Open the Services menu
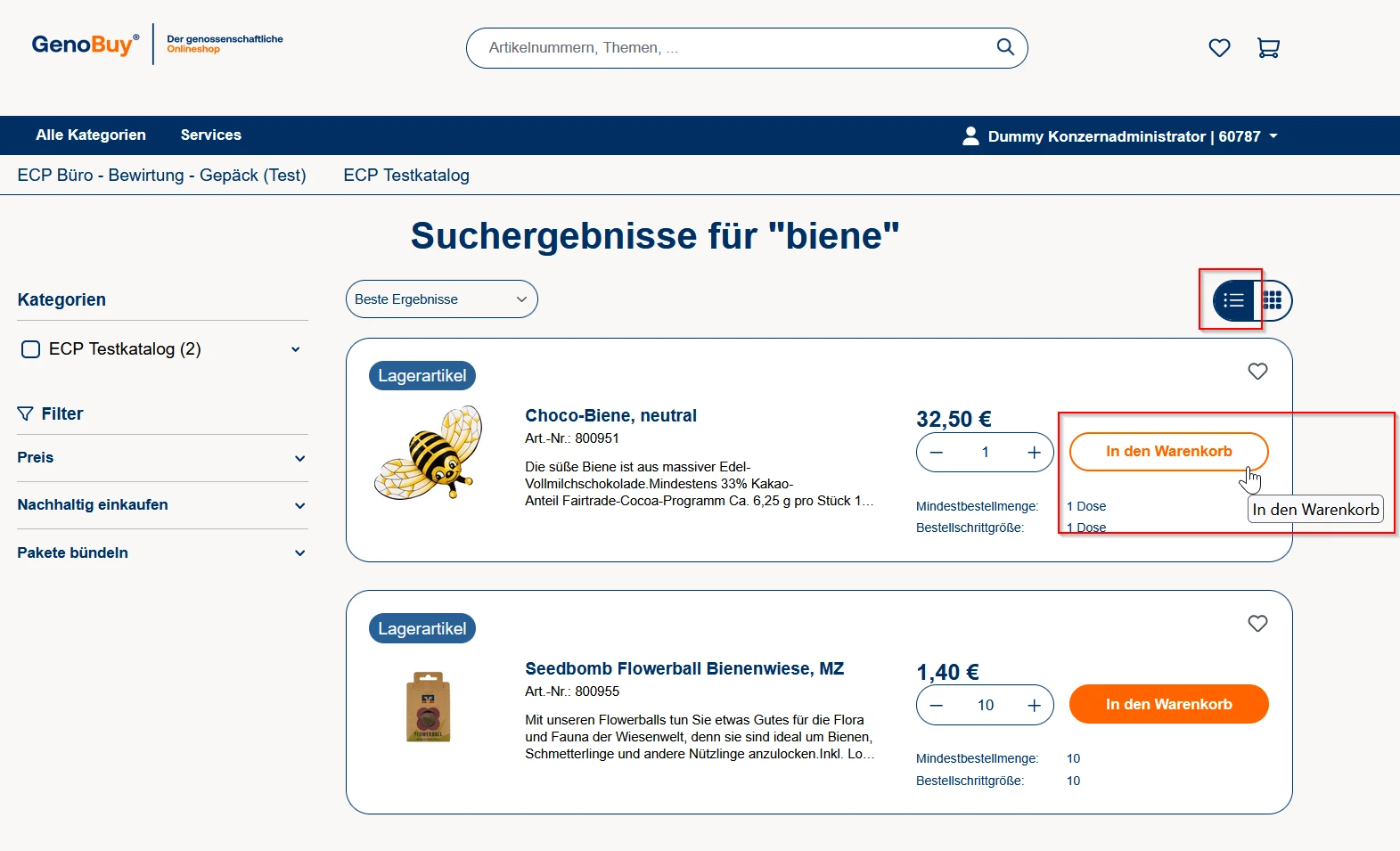1400x851 pixels. click(210, 135)
